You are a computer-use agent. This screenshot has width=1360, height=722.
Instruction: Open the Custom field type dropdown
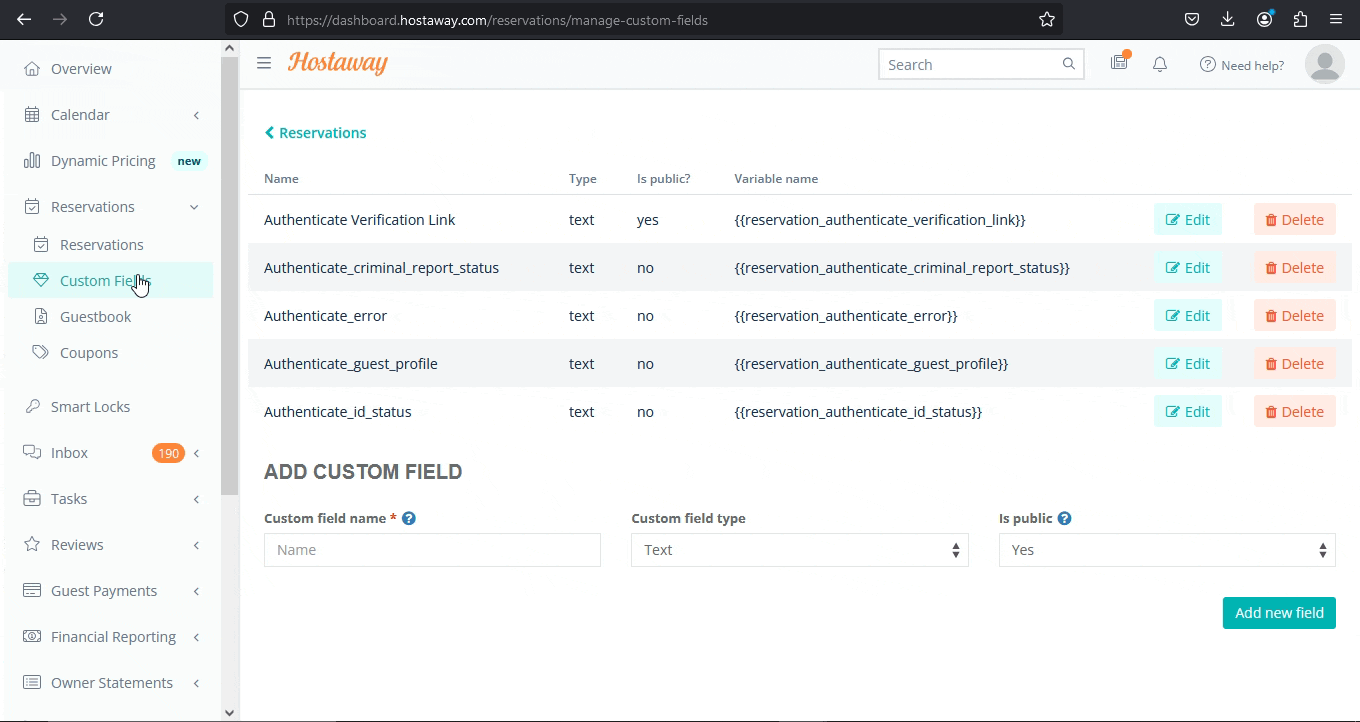[x=799, y=550]
